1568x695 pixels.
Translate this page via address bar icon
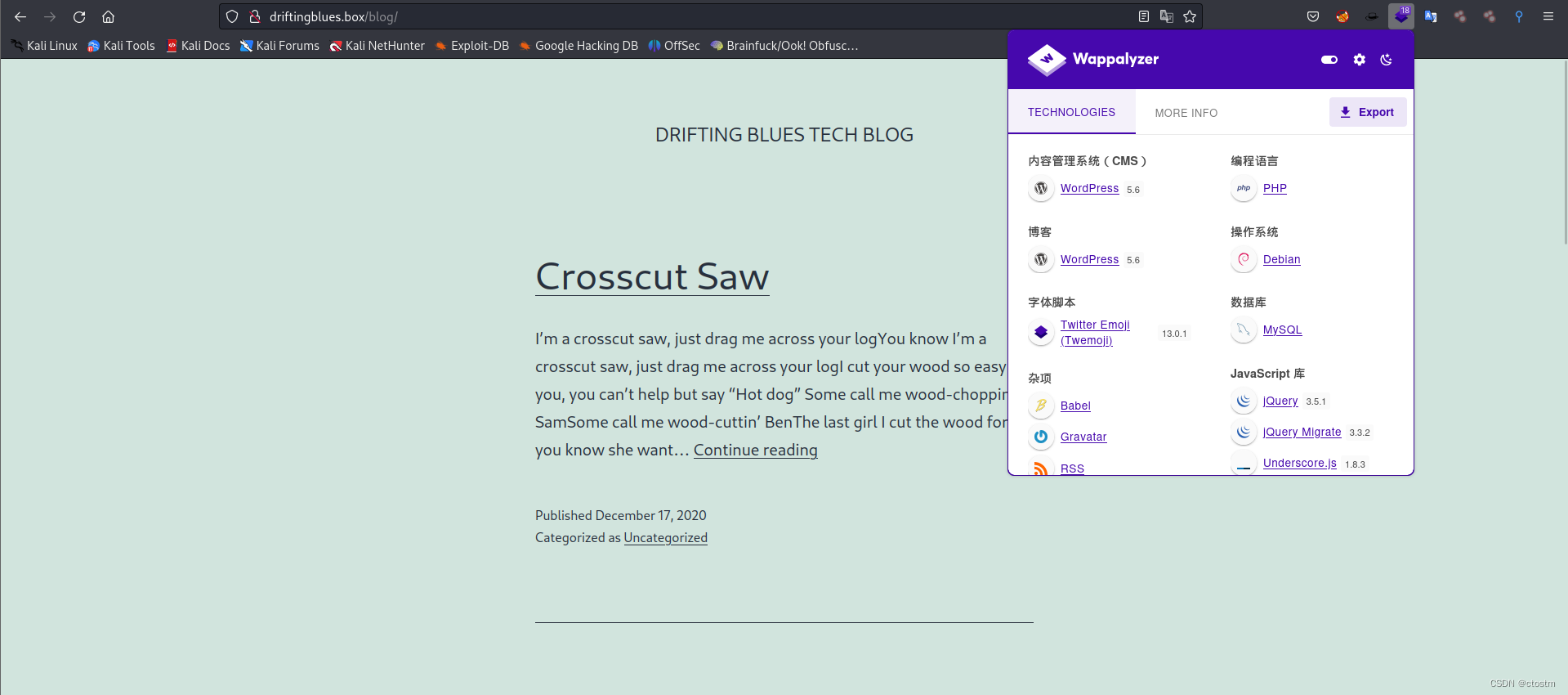(x=1167, y=16)
